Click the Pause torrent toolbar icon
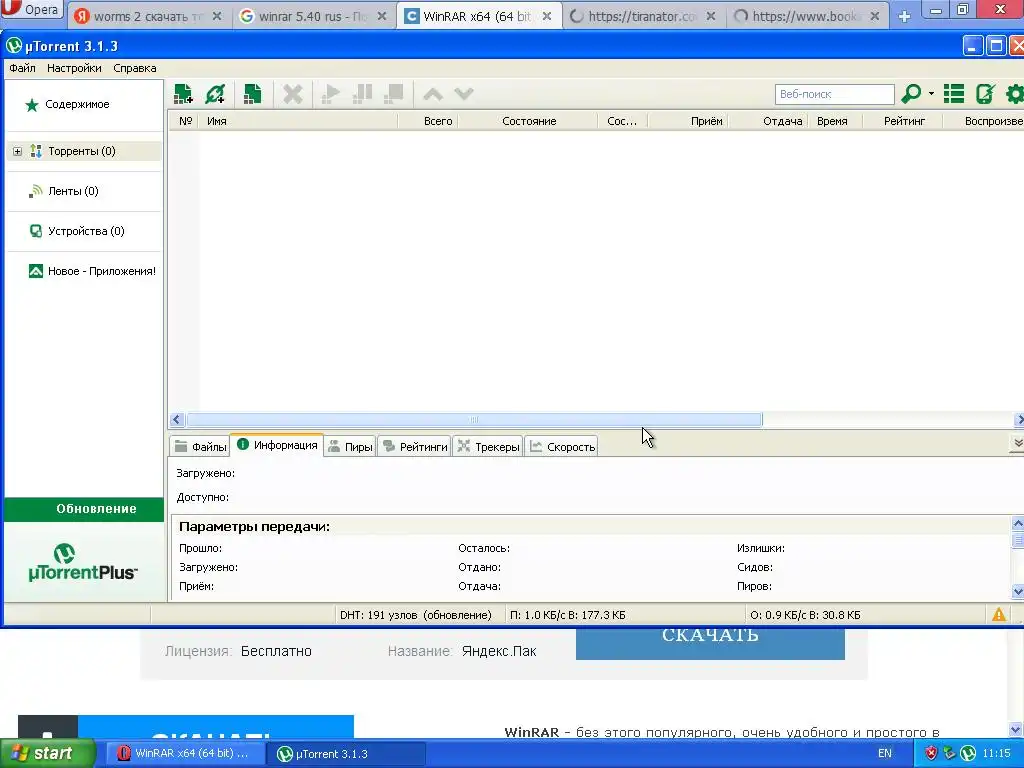1024x768 pixels. 362,94
